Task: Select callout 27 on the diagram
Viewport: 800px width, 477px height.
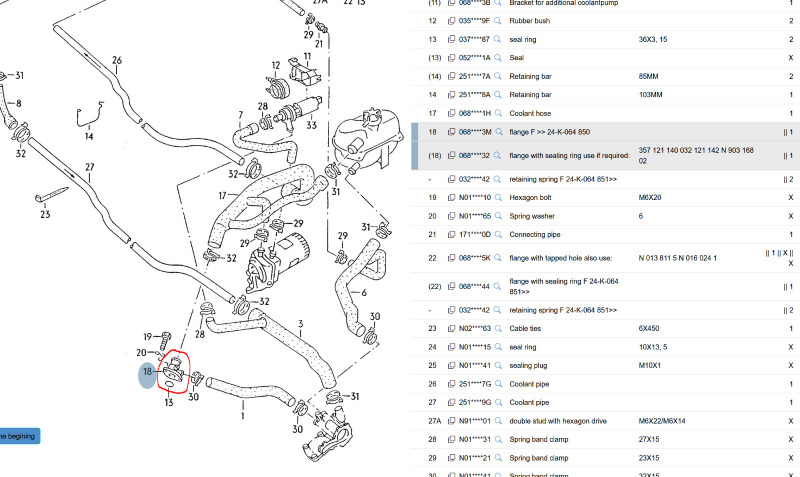Action: 90,167
